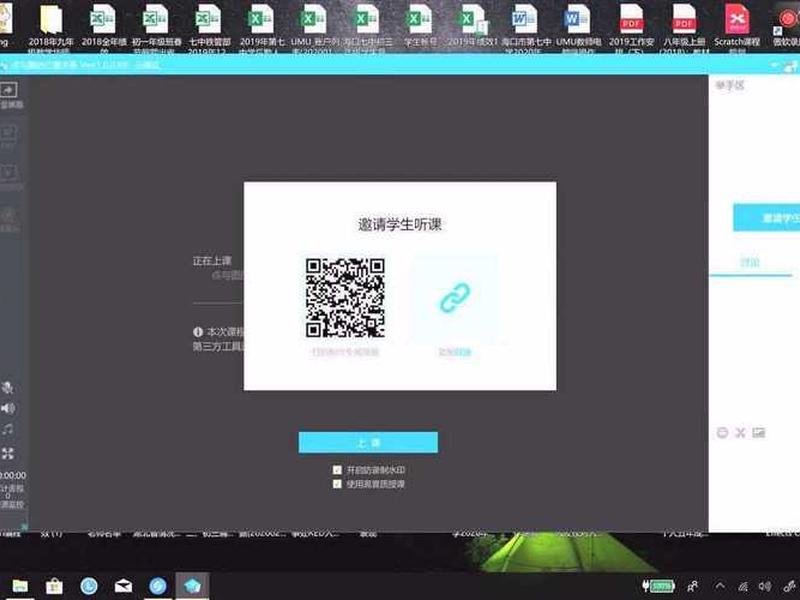Image resolution: width=800 pixels, height=600 pixels.
Task: Click the active classroom app icon on the taskbar
Action: coord(192,586)
